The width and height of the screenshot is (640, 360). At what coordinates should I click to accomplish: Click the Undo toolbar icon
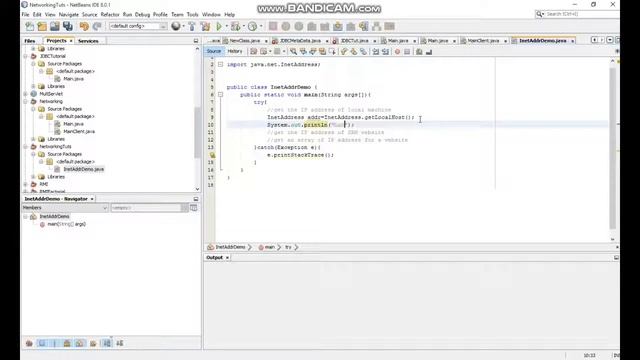pos(84,27)
